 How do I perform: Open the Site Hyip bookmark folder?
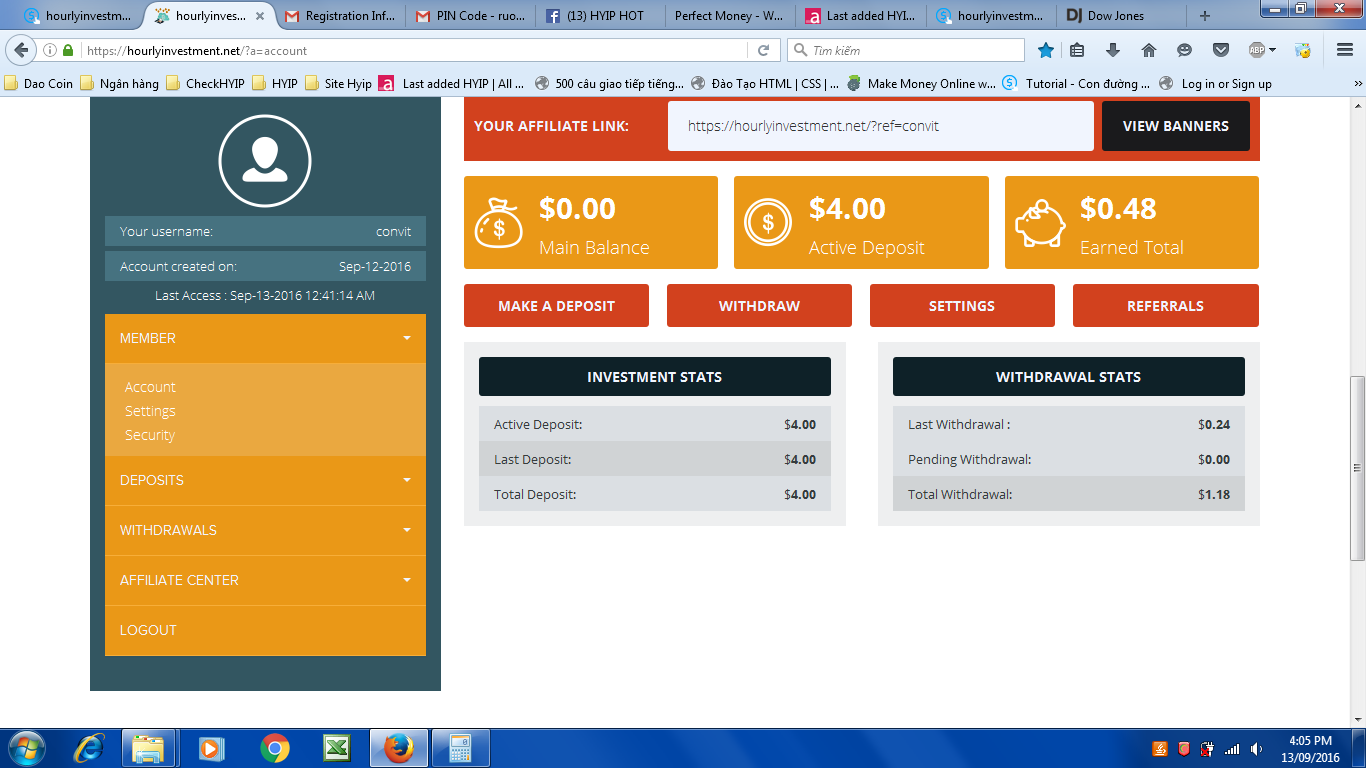[x=338, y=84]
